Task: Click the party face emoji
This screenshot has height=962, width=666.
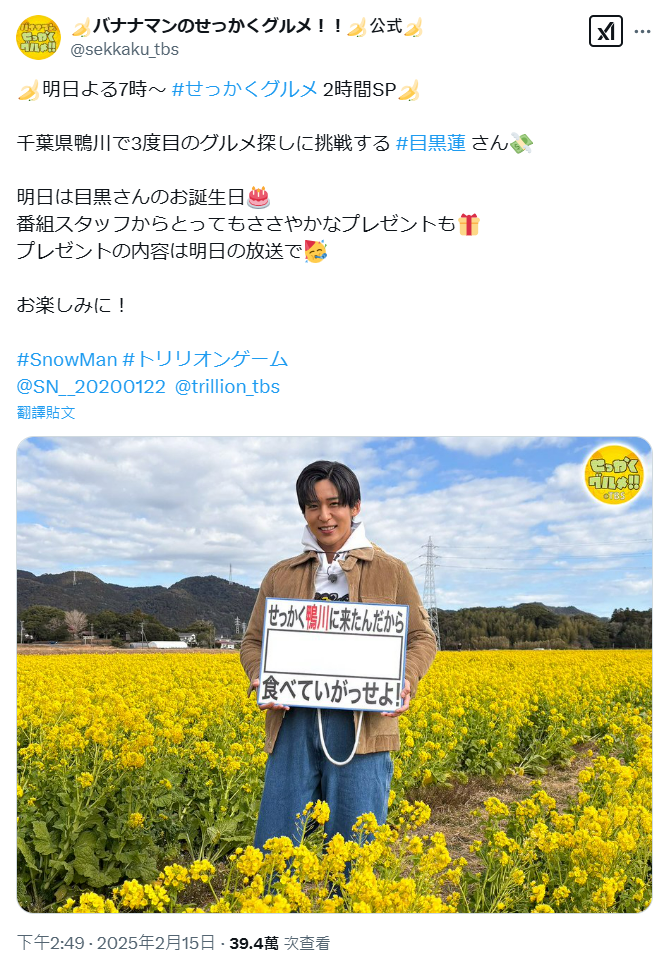Action: click(x=316, y=252)
